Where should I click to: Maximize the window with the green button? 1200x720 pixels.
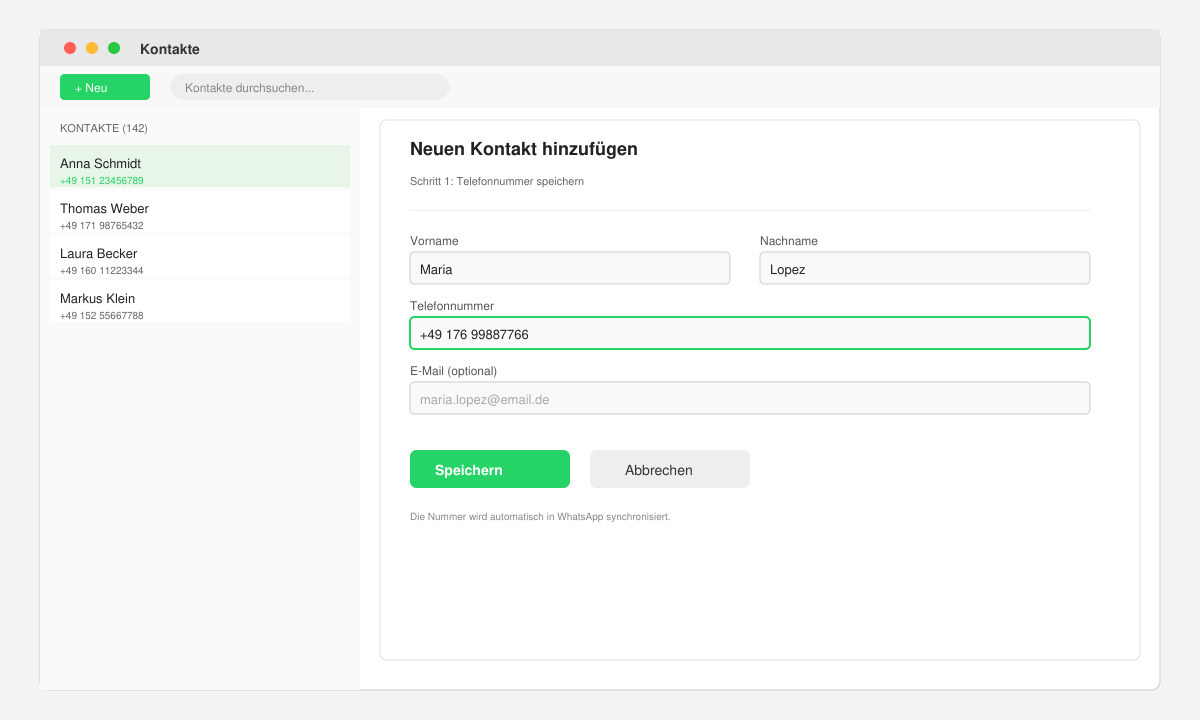[114, 48]
